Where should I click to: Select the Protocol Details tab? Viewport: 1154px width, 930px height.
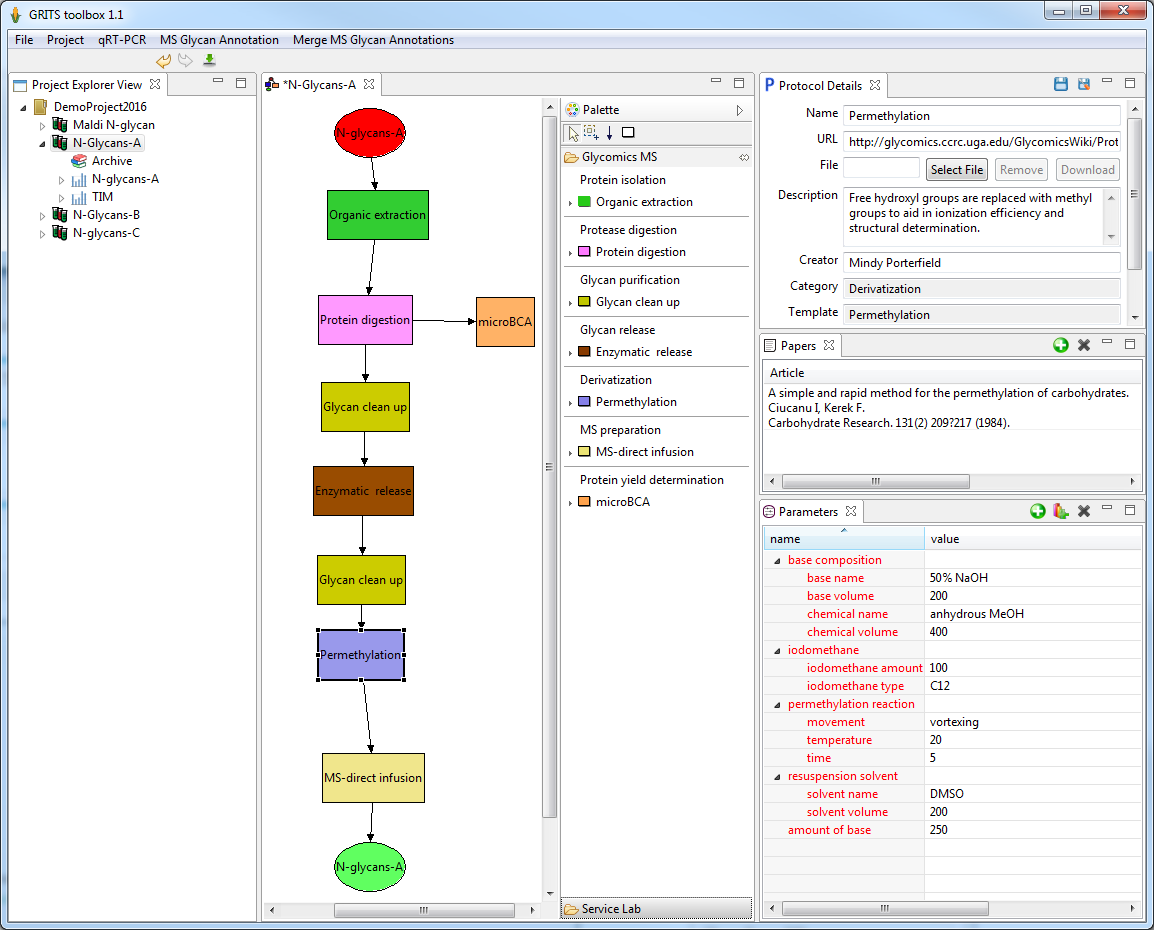point(820,85)
